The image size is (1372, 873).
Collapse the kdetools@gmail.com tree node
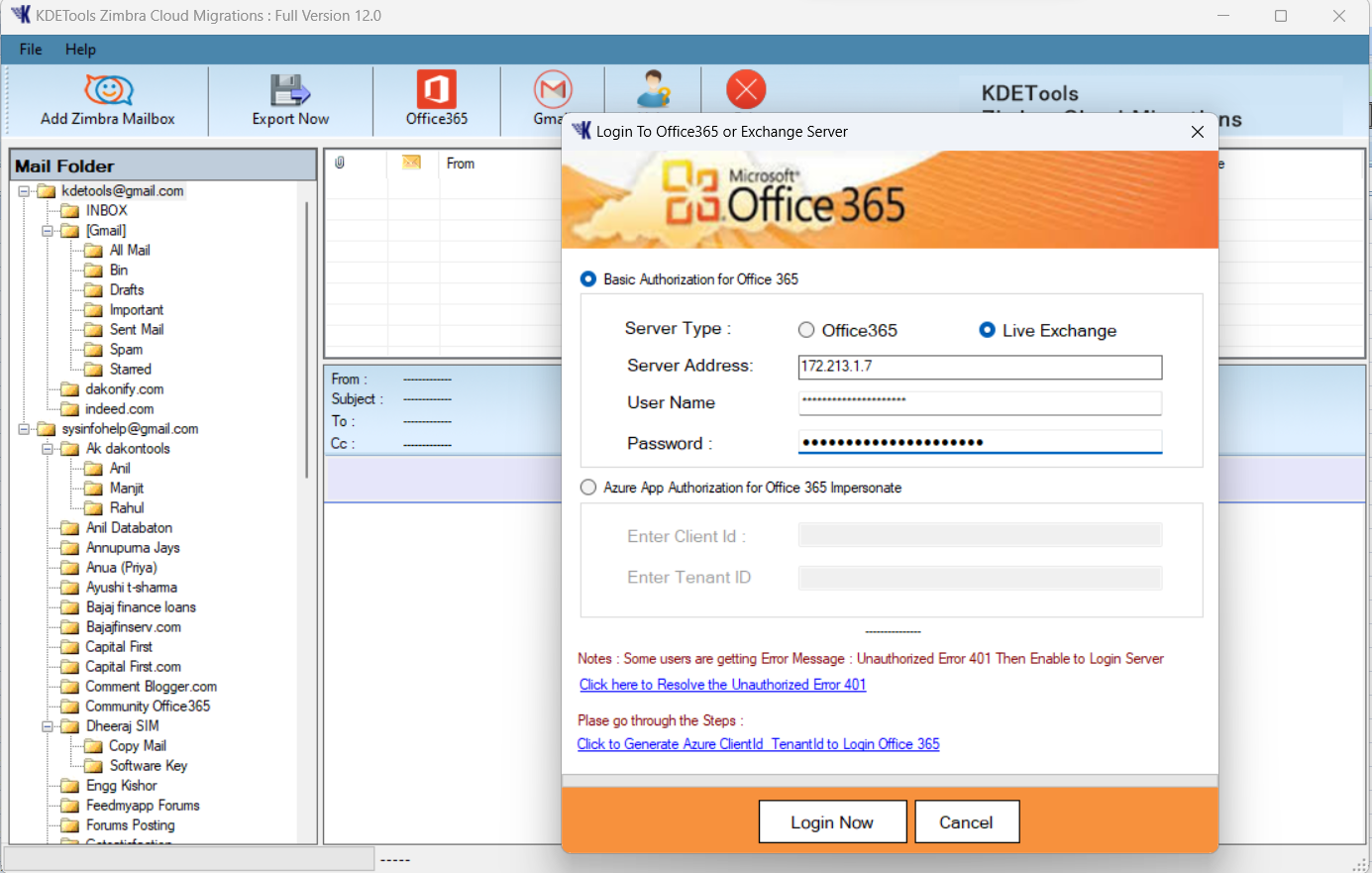[24, 191]
